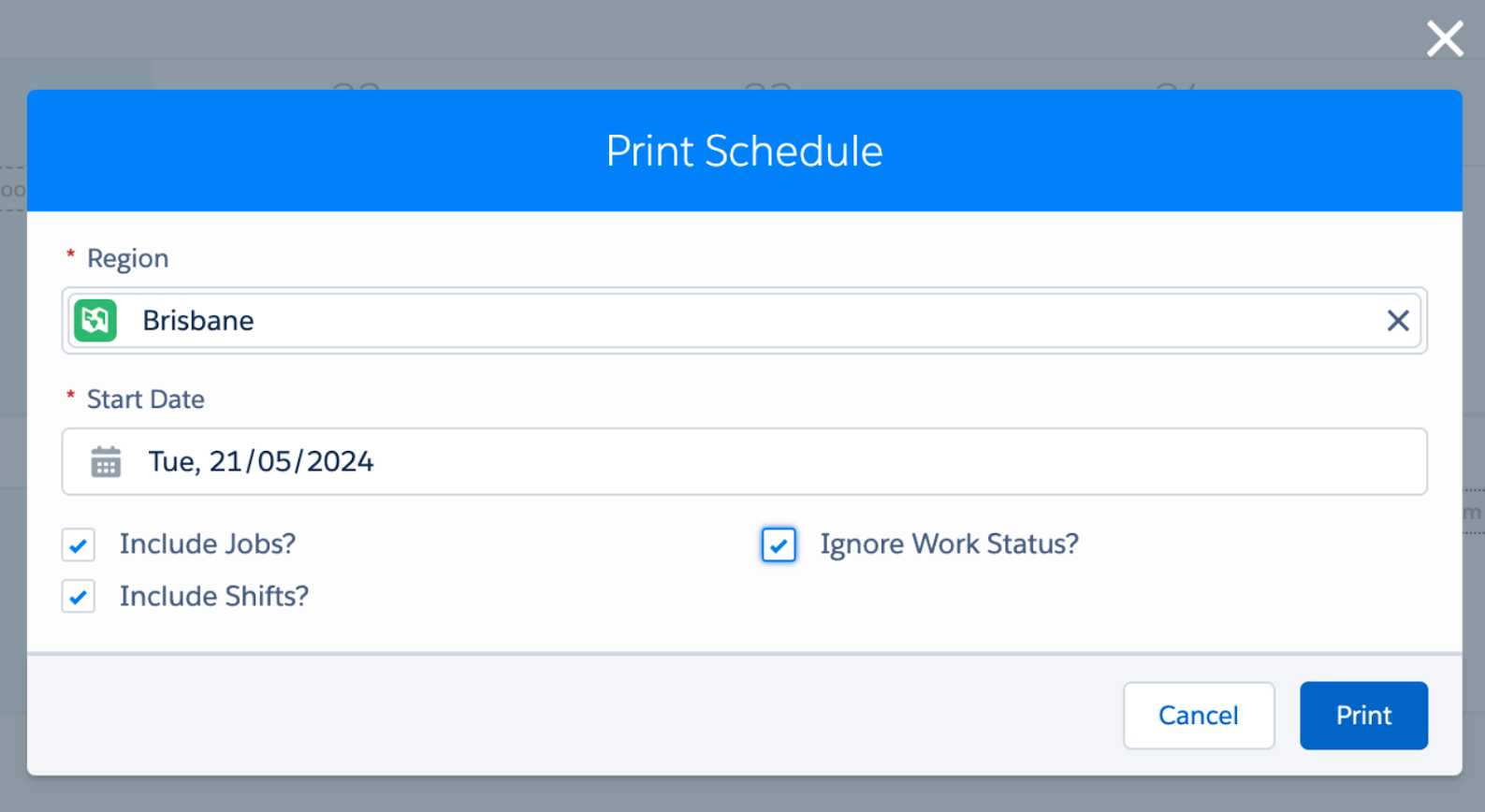Click the green region map icon
Image resolution: width=1485 pixels, height=812 pixels.
click(x=95, y=321)
